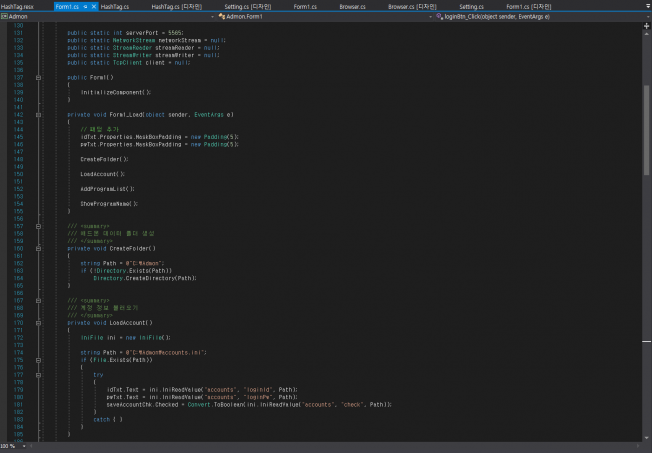Click the accounts.ini path string line

pyautogui.click(x=143, y=353)
